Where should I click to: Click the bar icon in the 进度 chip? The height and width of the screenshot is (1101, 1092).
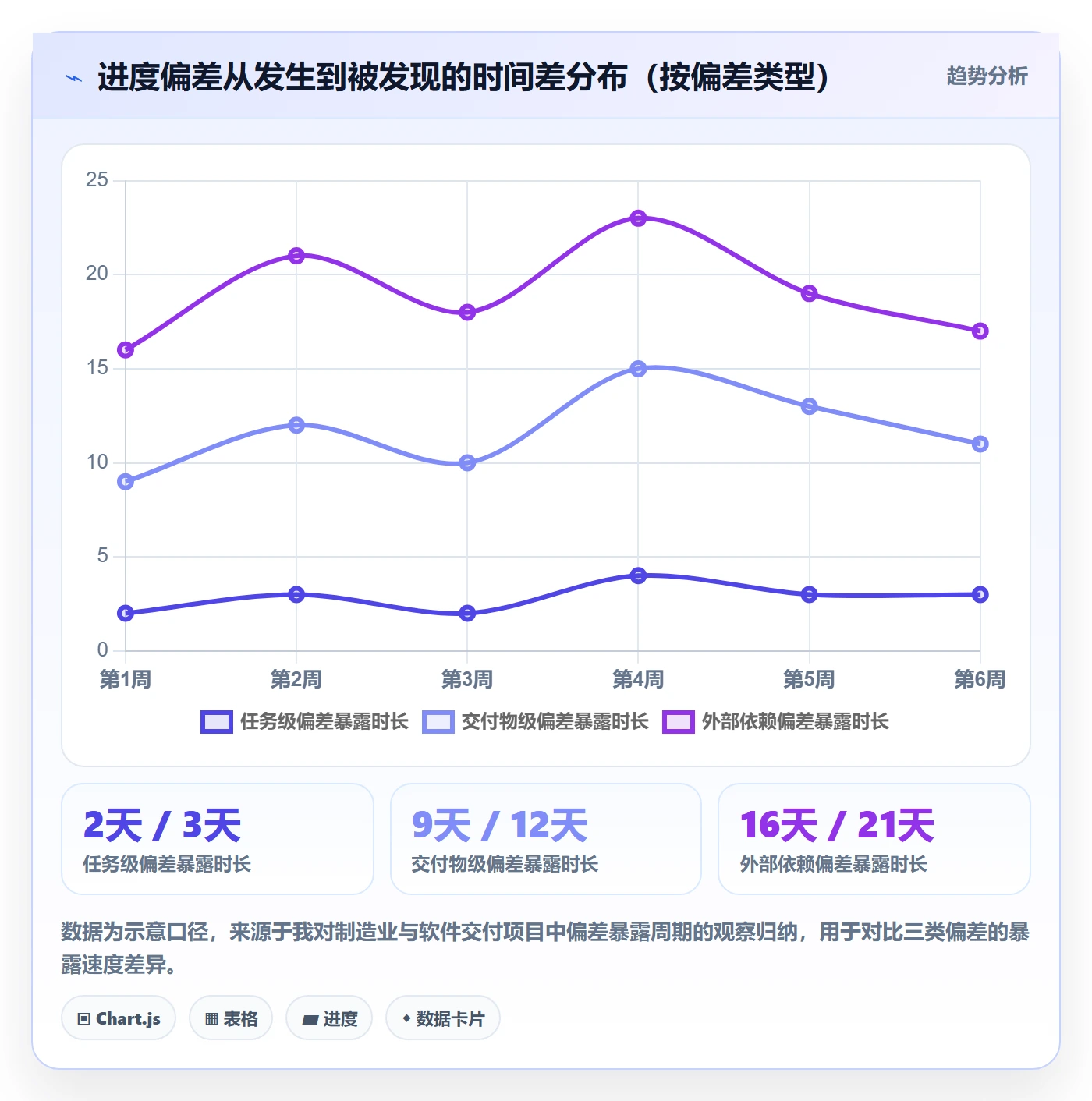click(x=310, y=1020)
